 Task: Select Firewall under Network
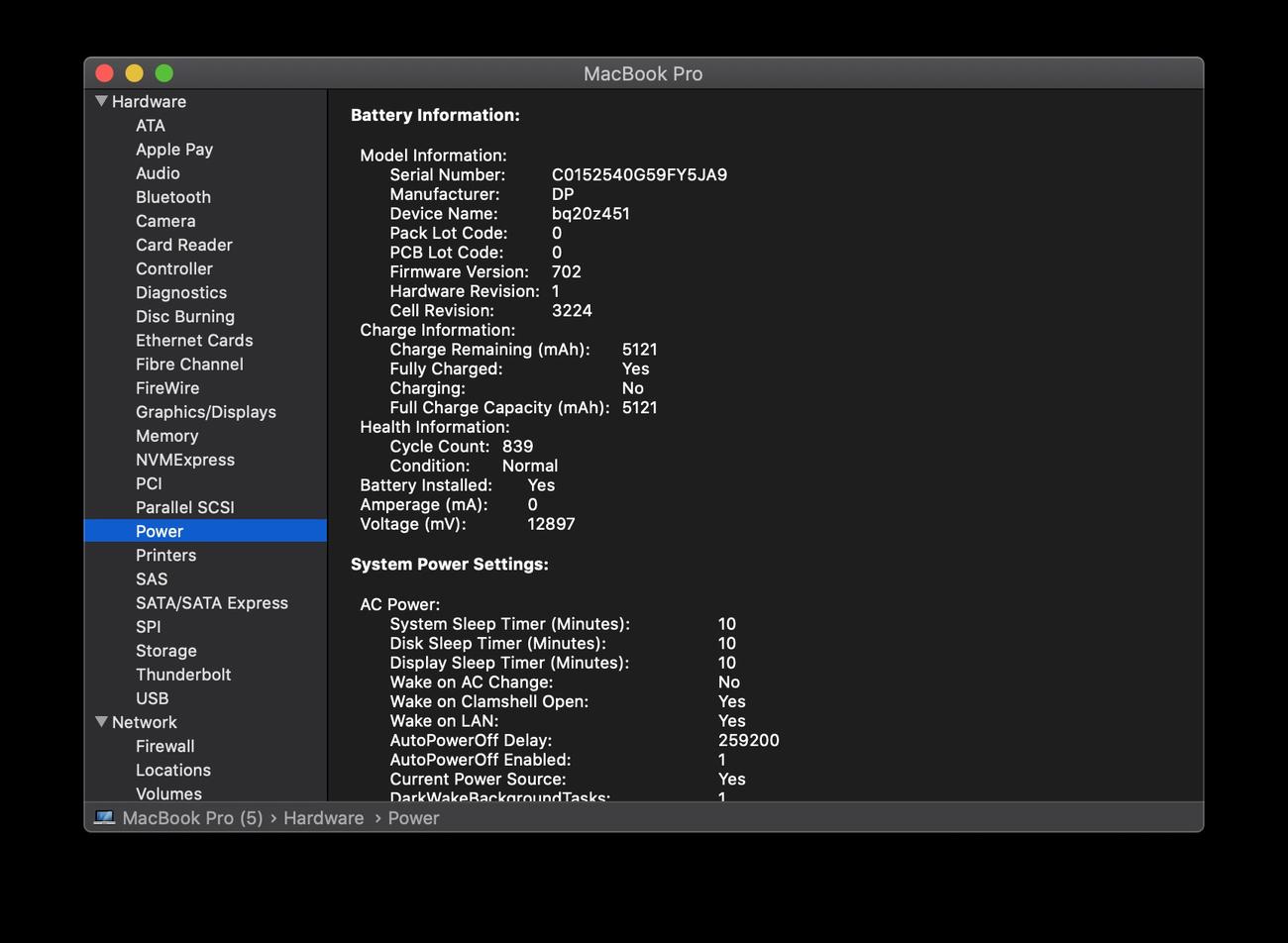[x=165, y=746]
